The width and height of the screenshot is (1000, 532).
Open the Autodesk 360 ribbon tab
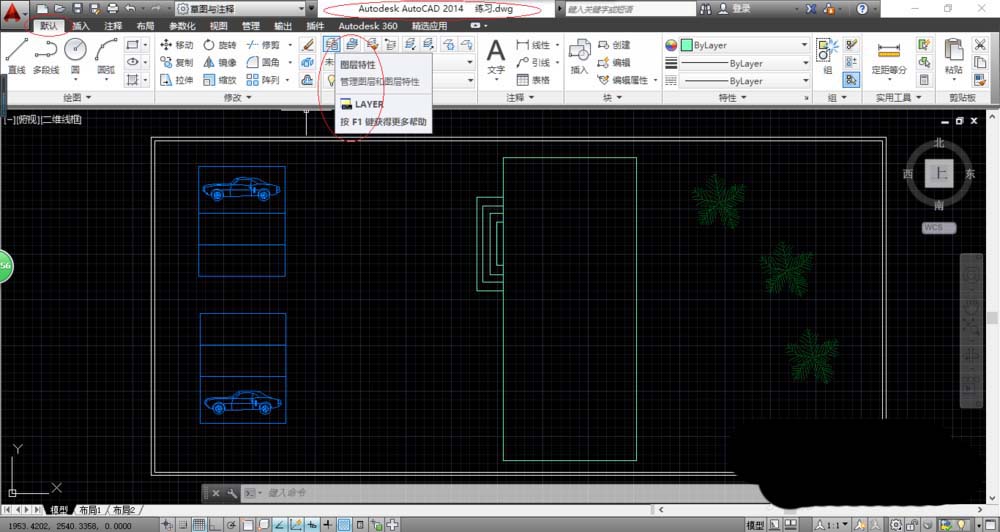tap(368, 26)
